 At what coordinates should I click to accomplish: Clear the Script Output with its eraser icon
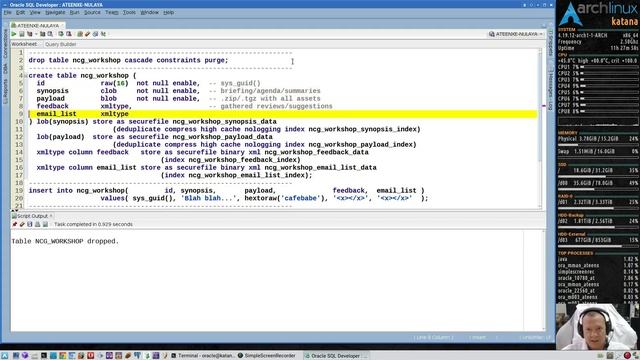(22, 224)
